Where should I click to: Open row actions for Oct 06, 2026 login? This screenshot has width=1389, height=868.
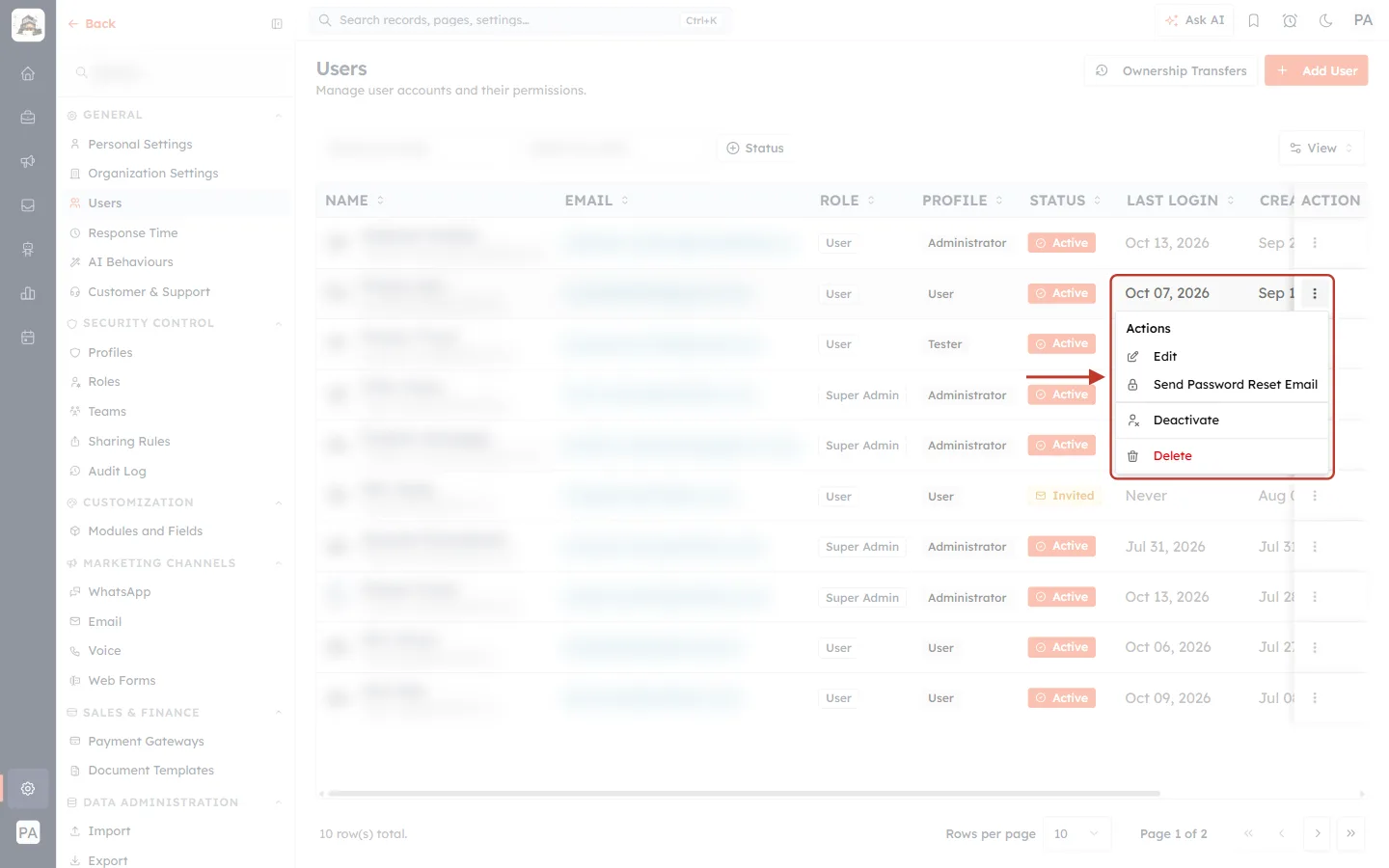point(1315,647)
